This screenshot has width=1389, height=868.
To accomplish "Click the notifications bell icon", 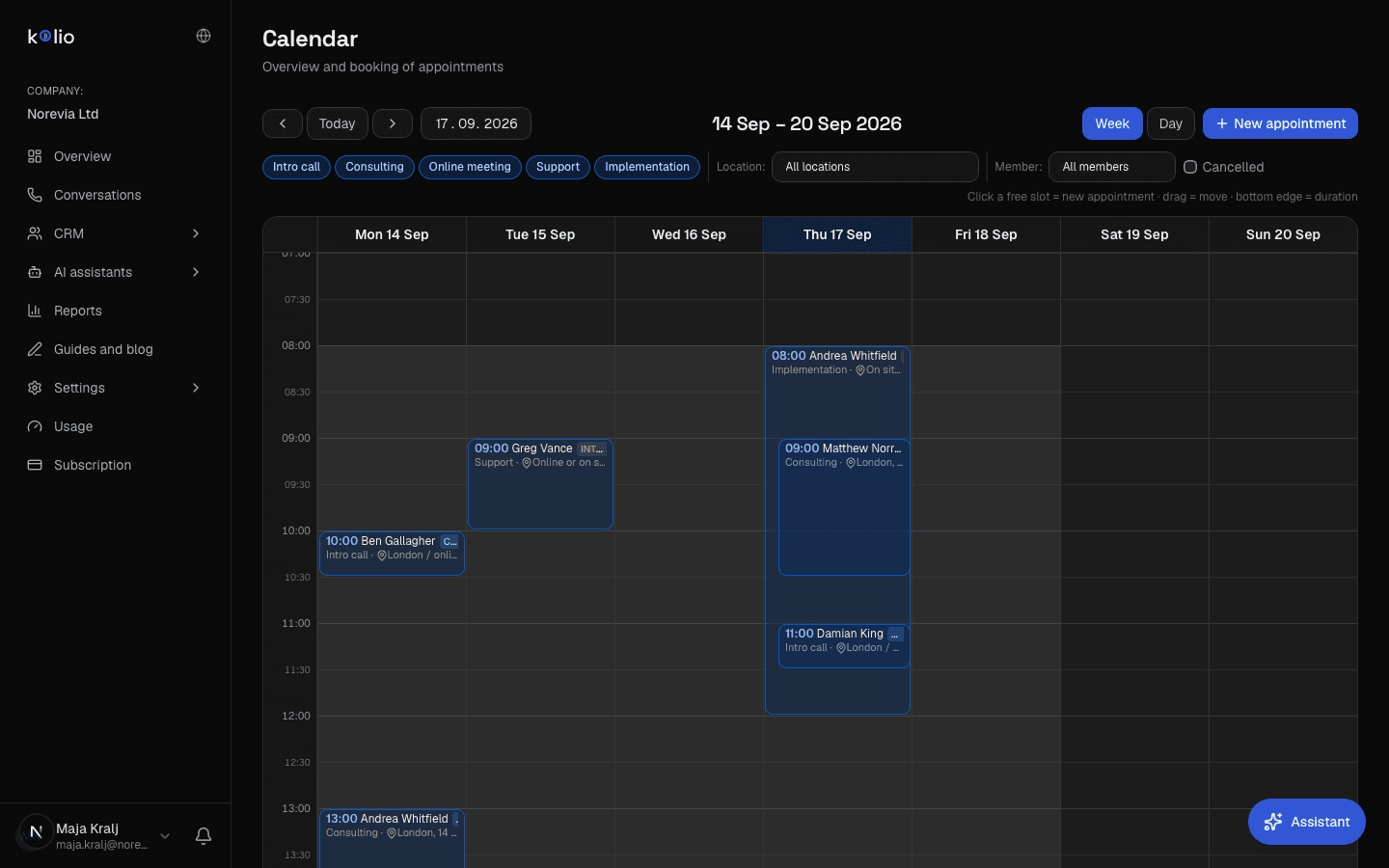I will (204, 836).
